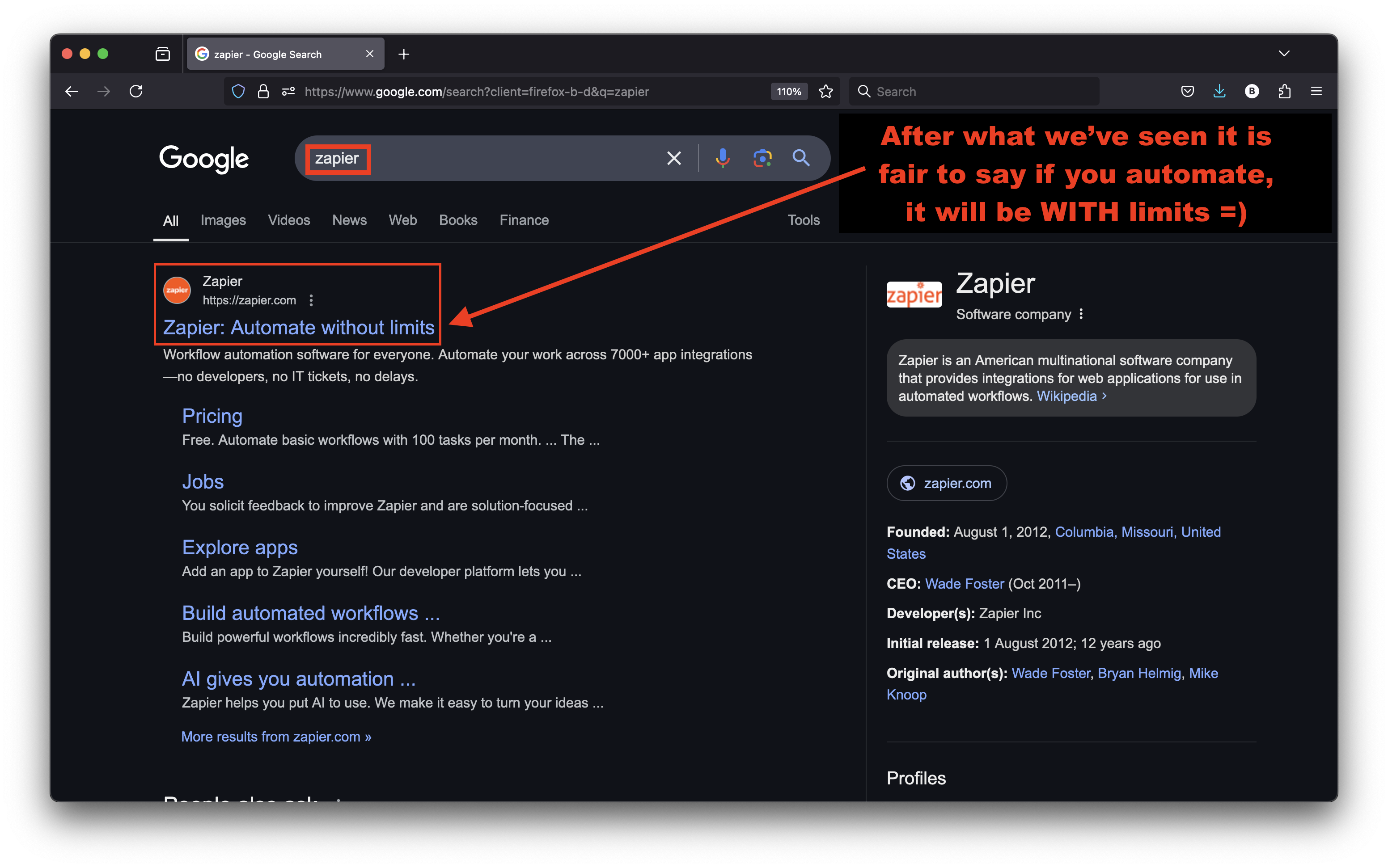Clear the Google search query
The width and height of the screenshot is (1388, 868).
point(673,158)
